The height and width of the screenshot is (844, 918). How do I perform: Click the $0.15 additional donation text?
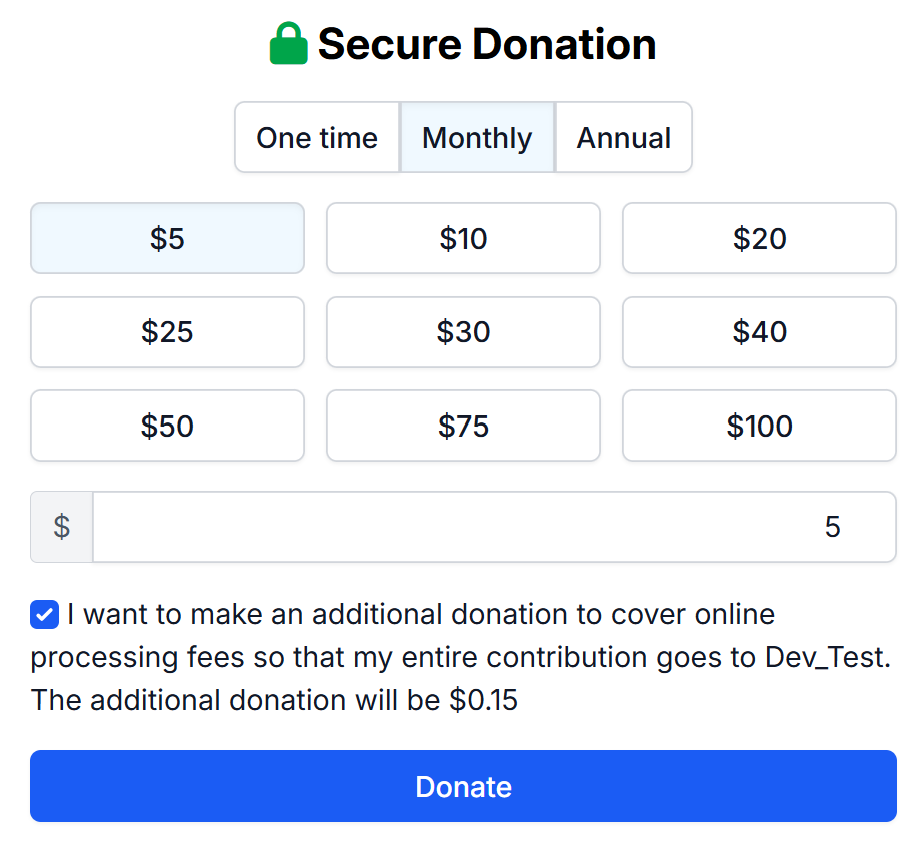484,700
